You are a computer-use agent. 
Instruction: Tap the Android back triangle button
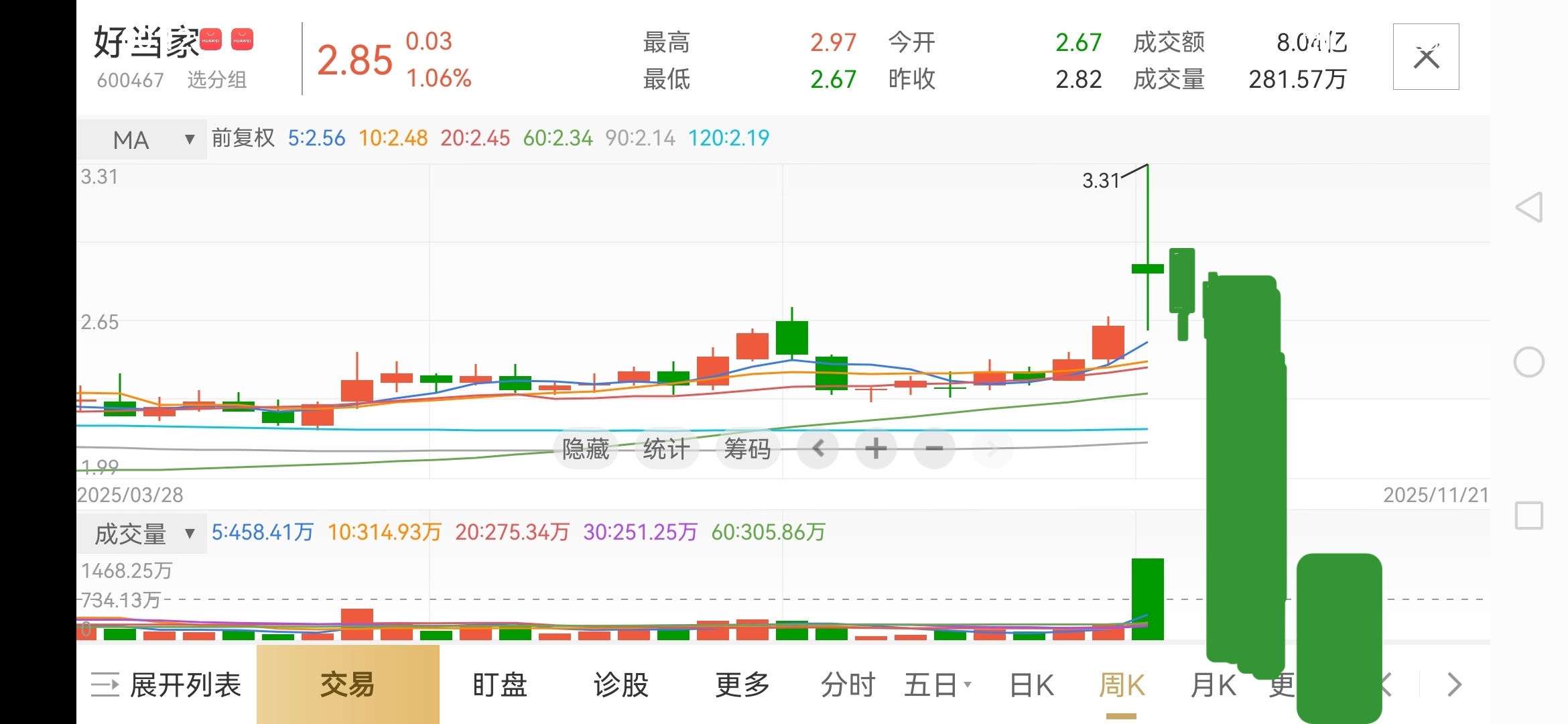click(1529, 207)
